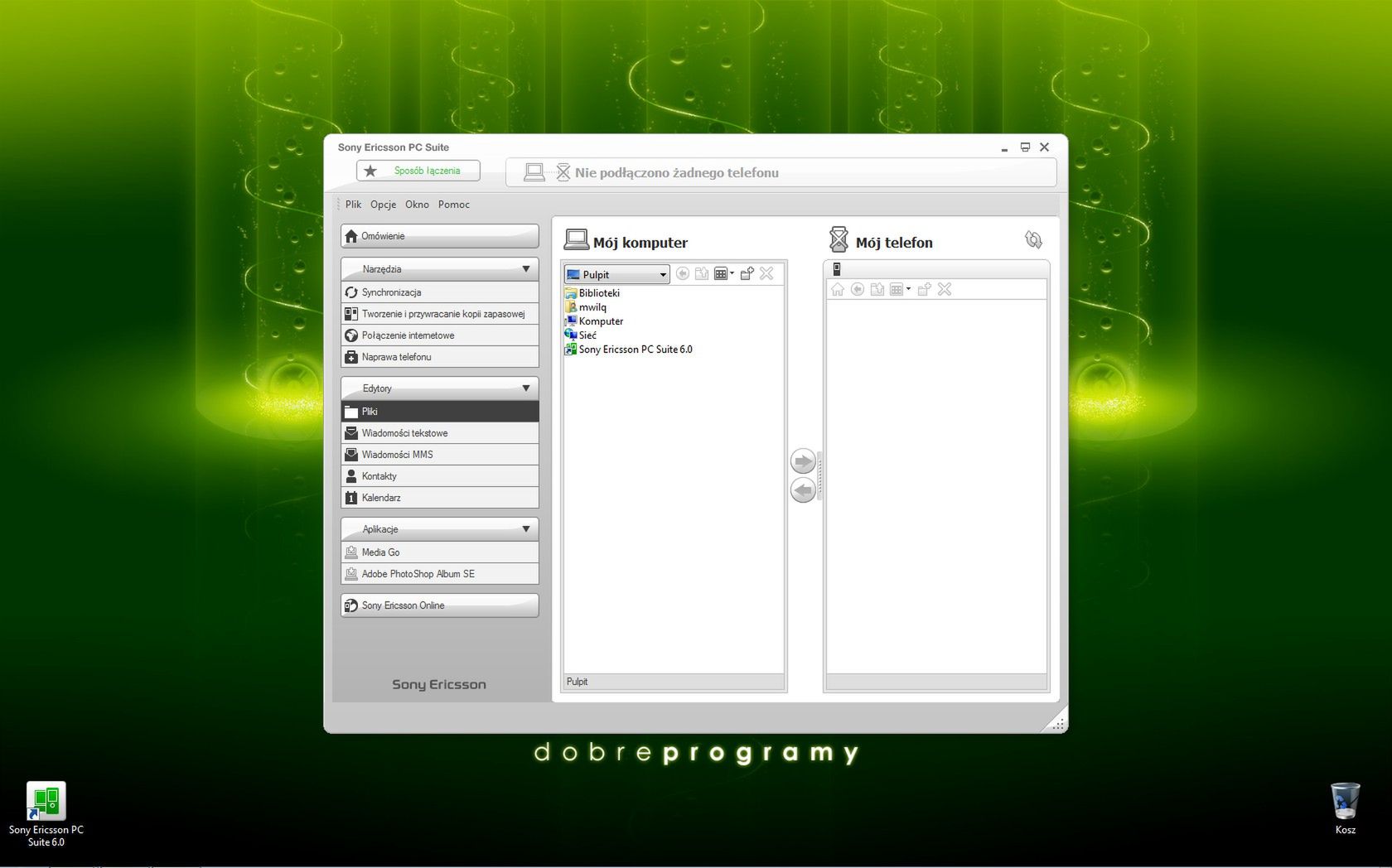
Task: Select the Pliki editor
Action: pyautogui.click(x=440, y=412)
